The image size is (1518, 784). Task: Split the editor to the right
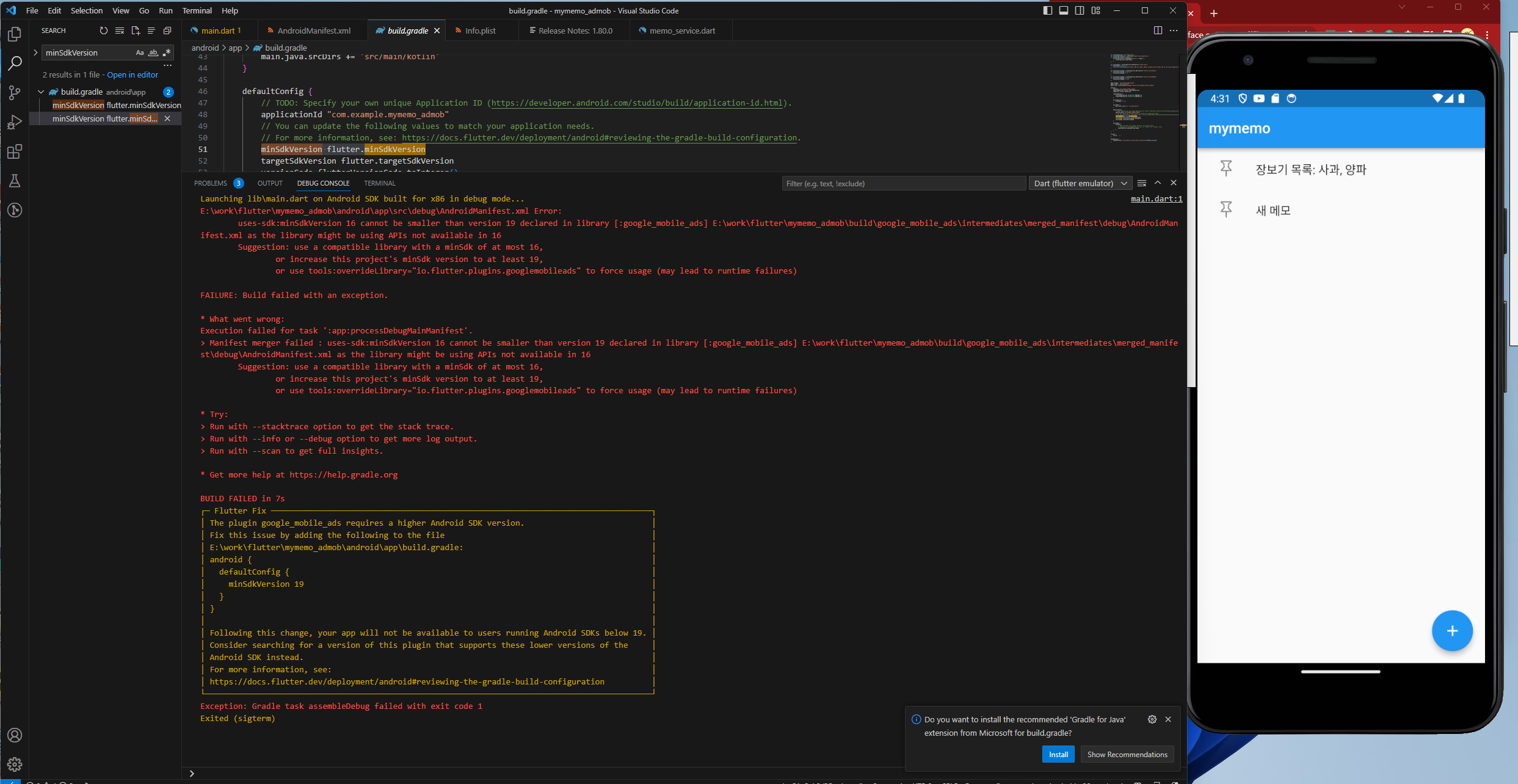pos(1158,31)
